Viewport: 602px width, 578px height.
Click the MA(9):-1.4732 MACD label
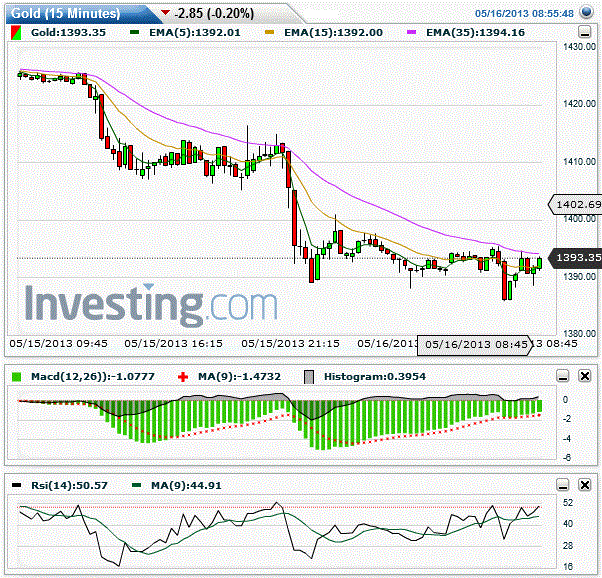(x=239, y=377)
